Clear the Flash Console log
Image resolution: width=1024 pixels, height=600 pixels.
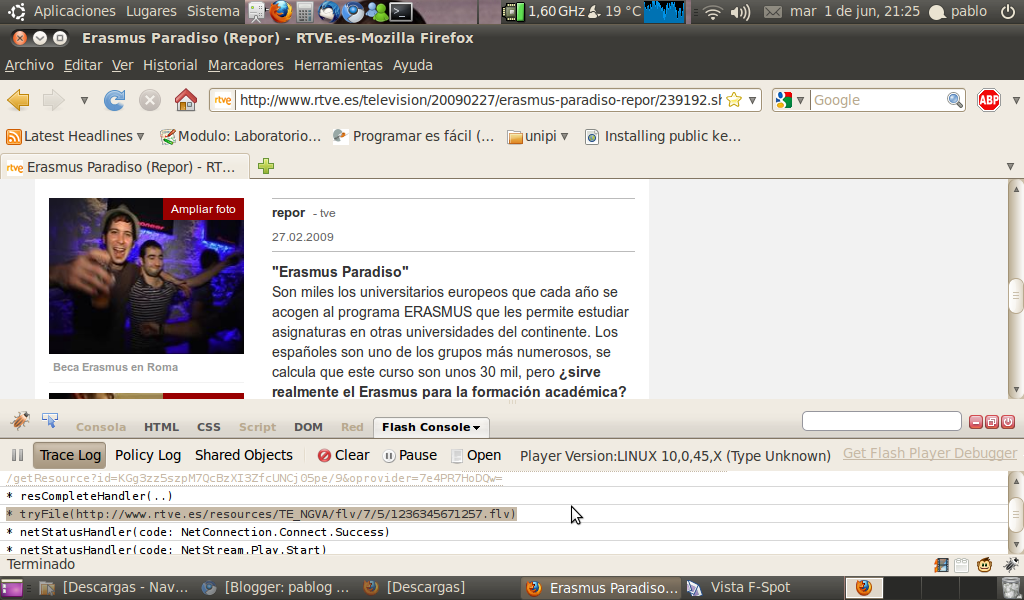tap(344, 455)
